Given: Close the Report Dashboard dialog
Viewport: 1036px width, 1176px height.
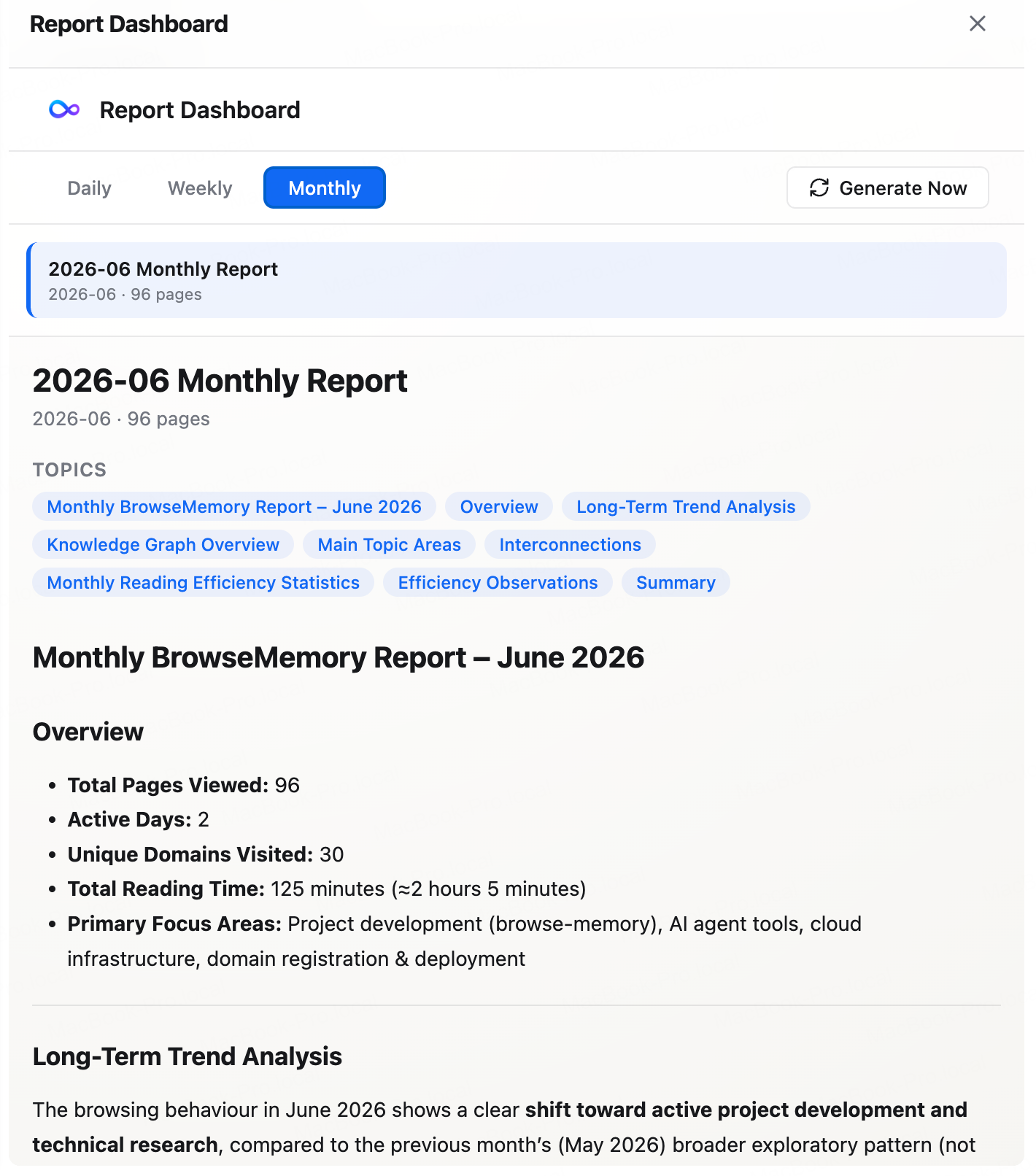Looking at the screenshot, I should point(977,23).
